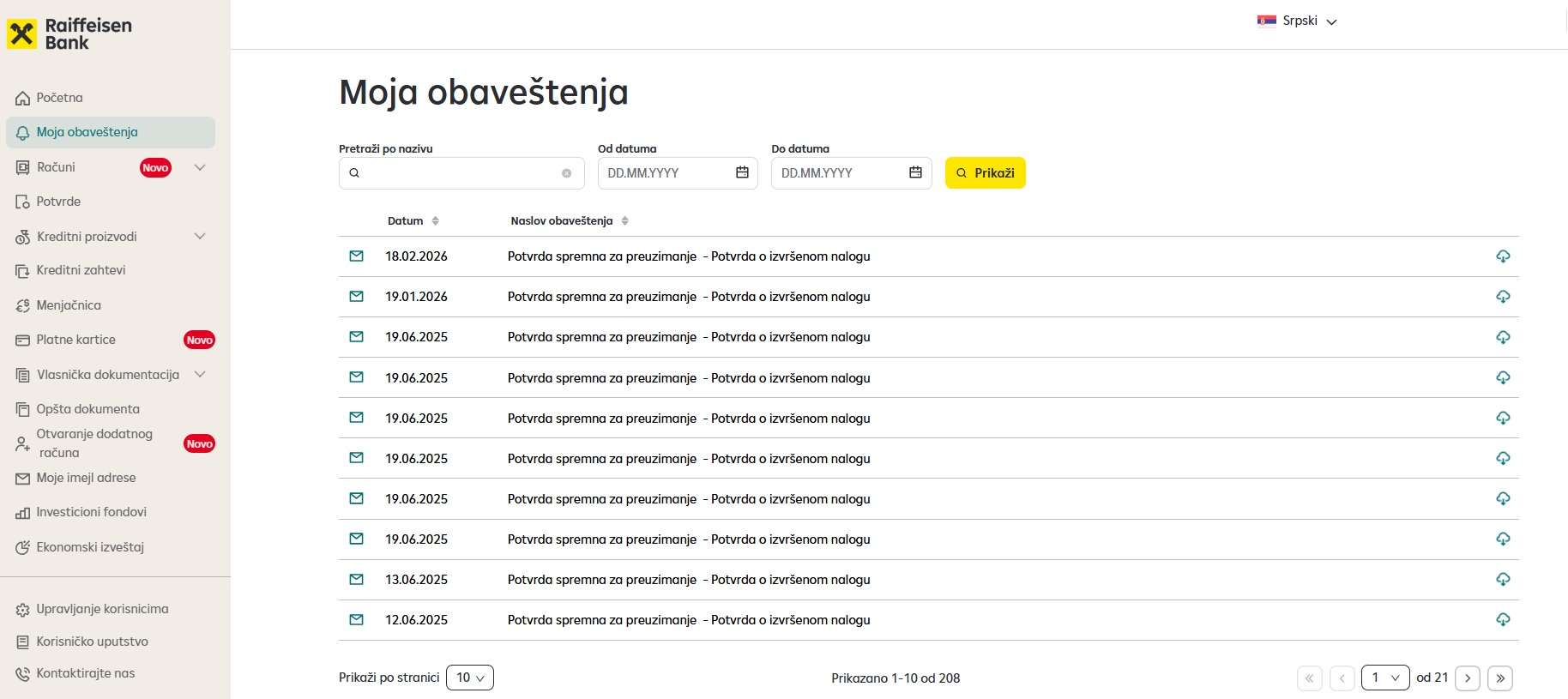Expand Vlasnička dokumentacija chevron
The width and height of the screenshot is (1568, 699).
pos(200,374)
